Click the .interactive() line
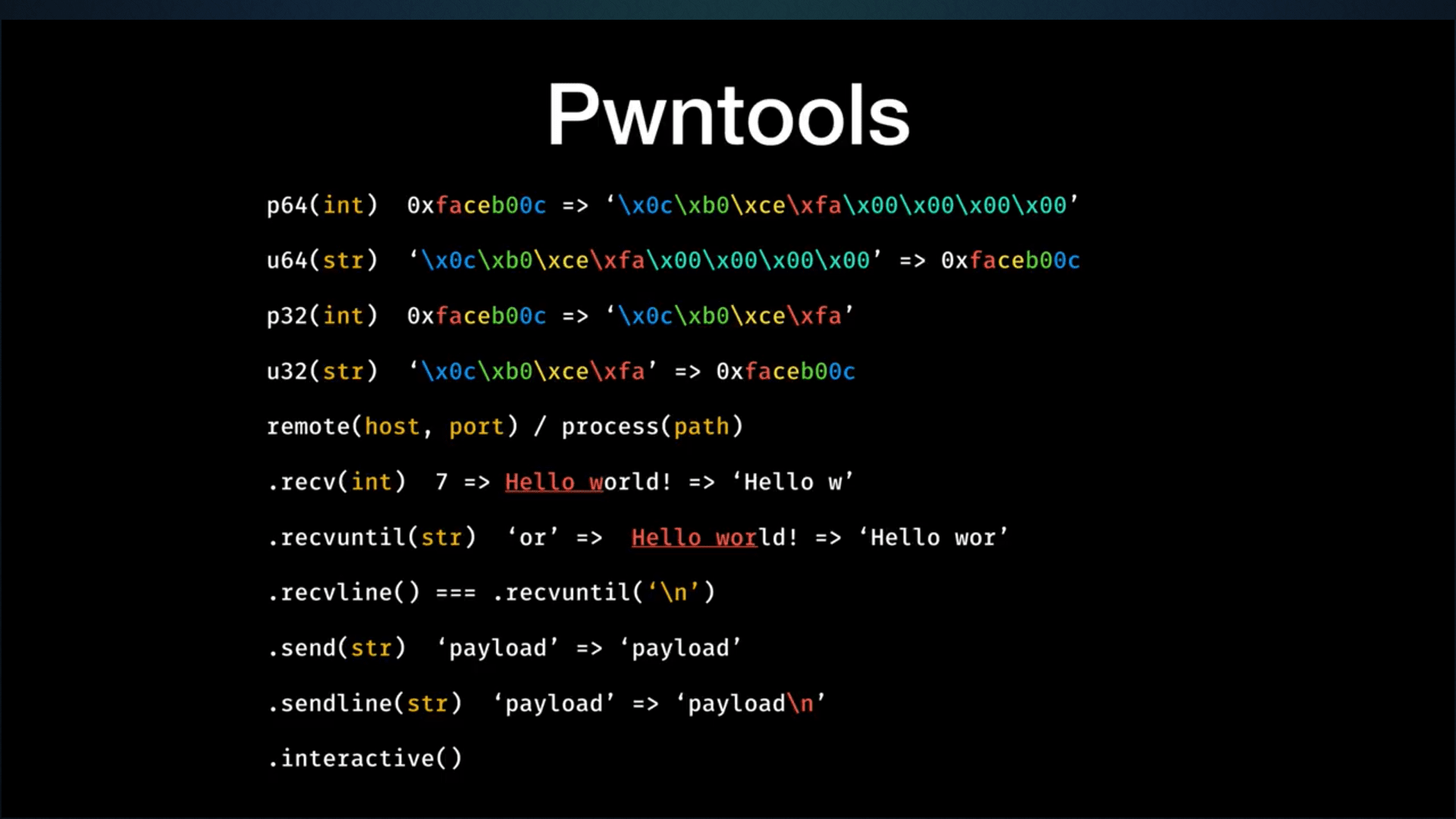The height and width of the screenshot is (819, 1456). [366, 758]
